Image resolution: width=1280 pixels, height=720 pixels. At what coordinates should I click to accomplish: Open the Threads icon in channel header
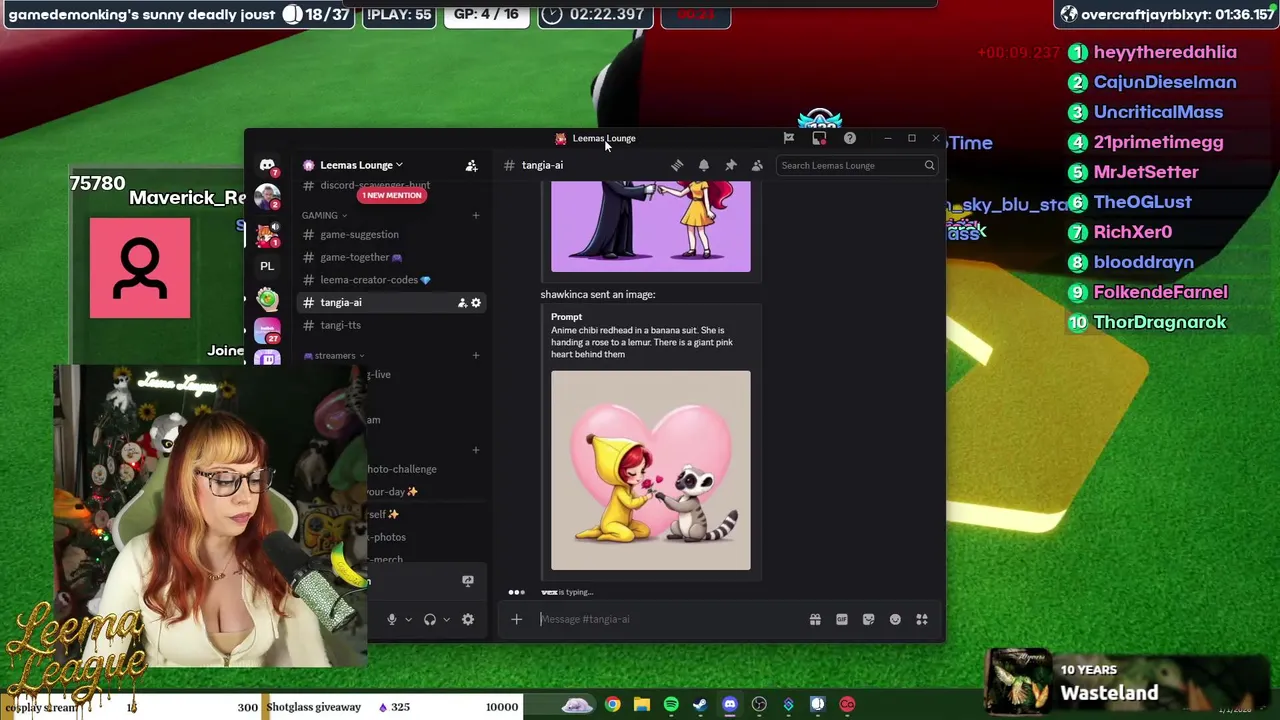click(677, 165)
